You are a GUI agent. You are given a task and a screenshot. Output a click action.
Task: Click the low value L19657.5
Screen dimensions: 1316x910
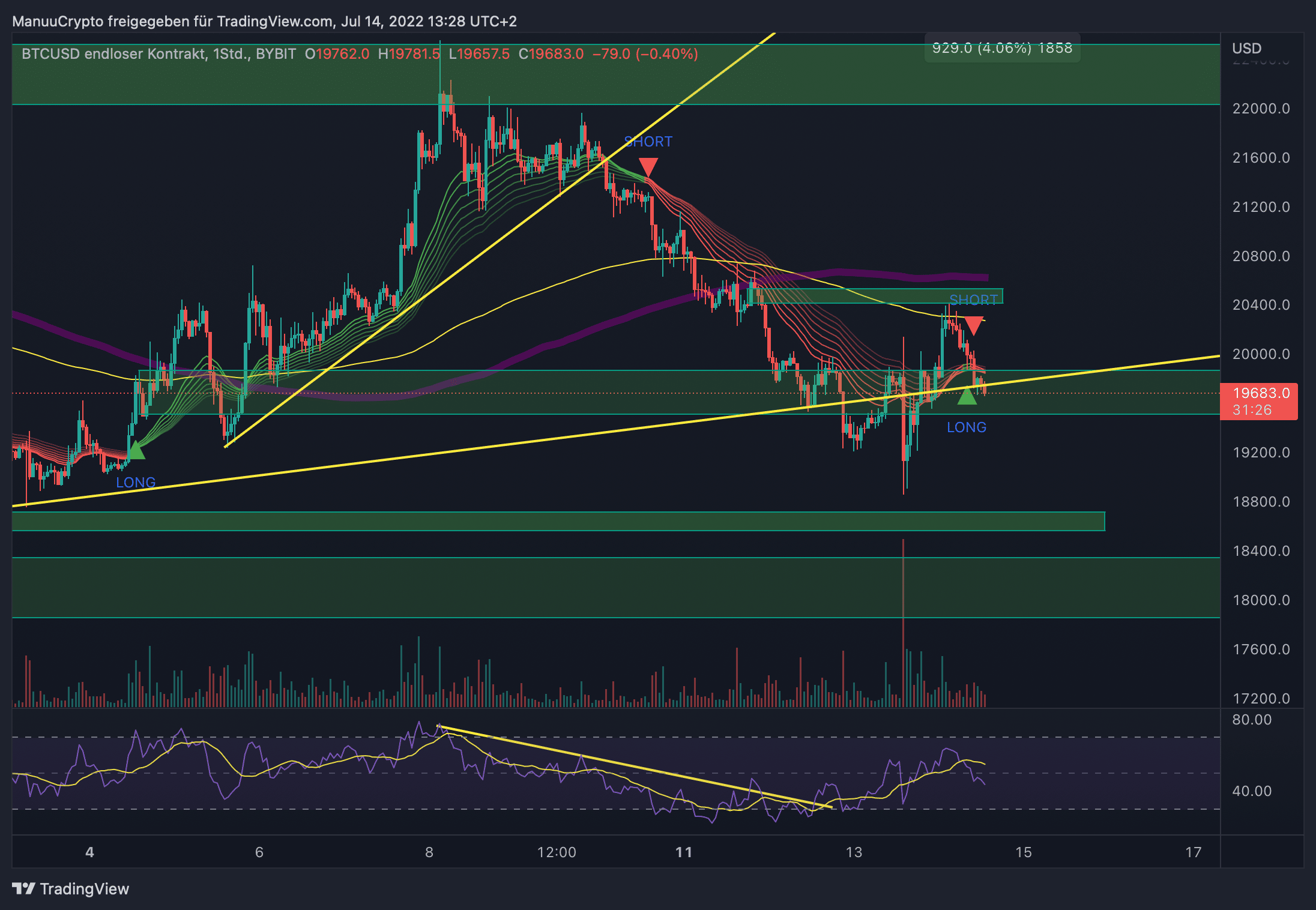[x=479, y=54]
